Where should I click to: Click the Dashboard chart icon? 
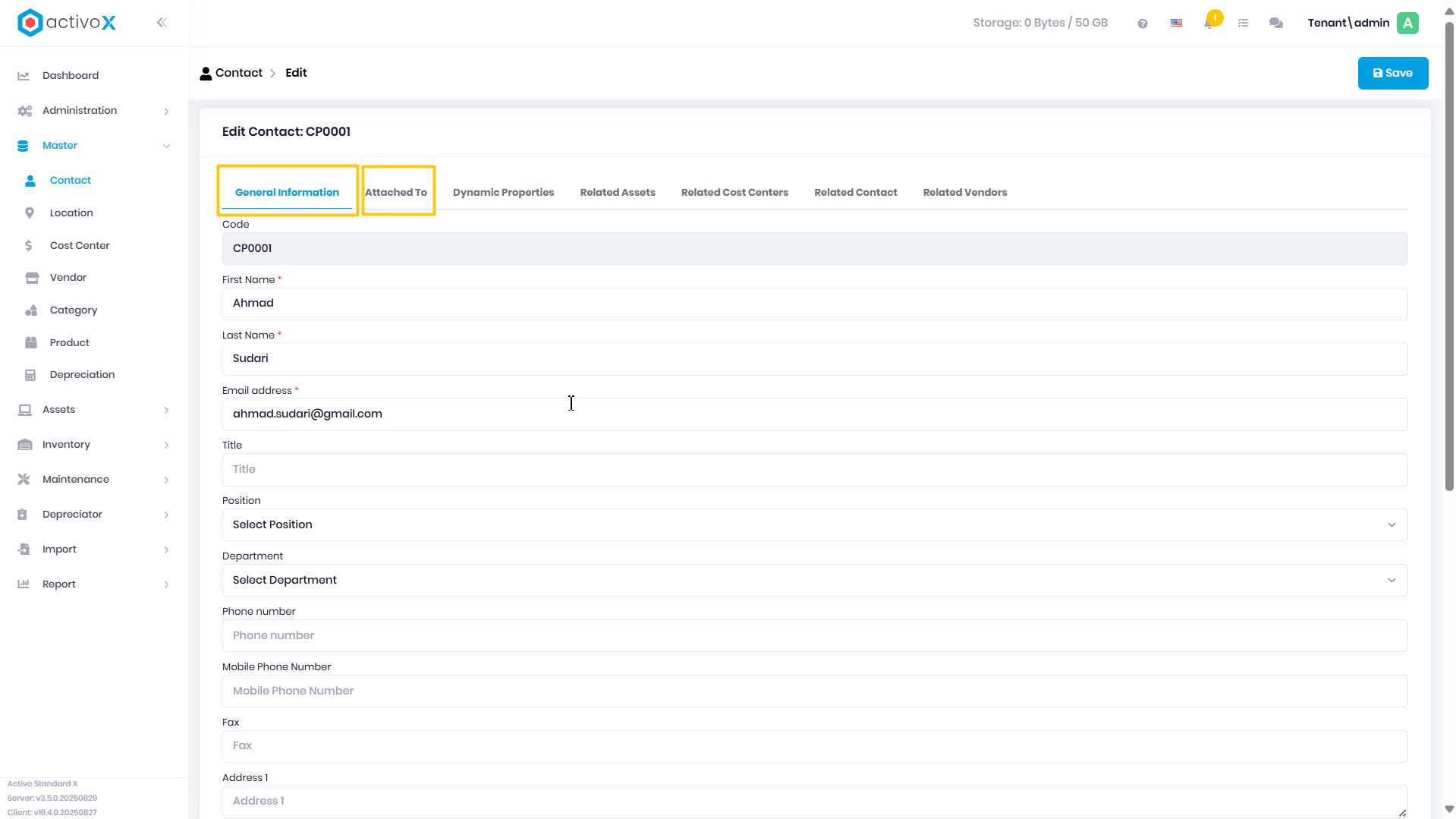[24, 76]
